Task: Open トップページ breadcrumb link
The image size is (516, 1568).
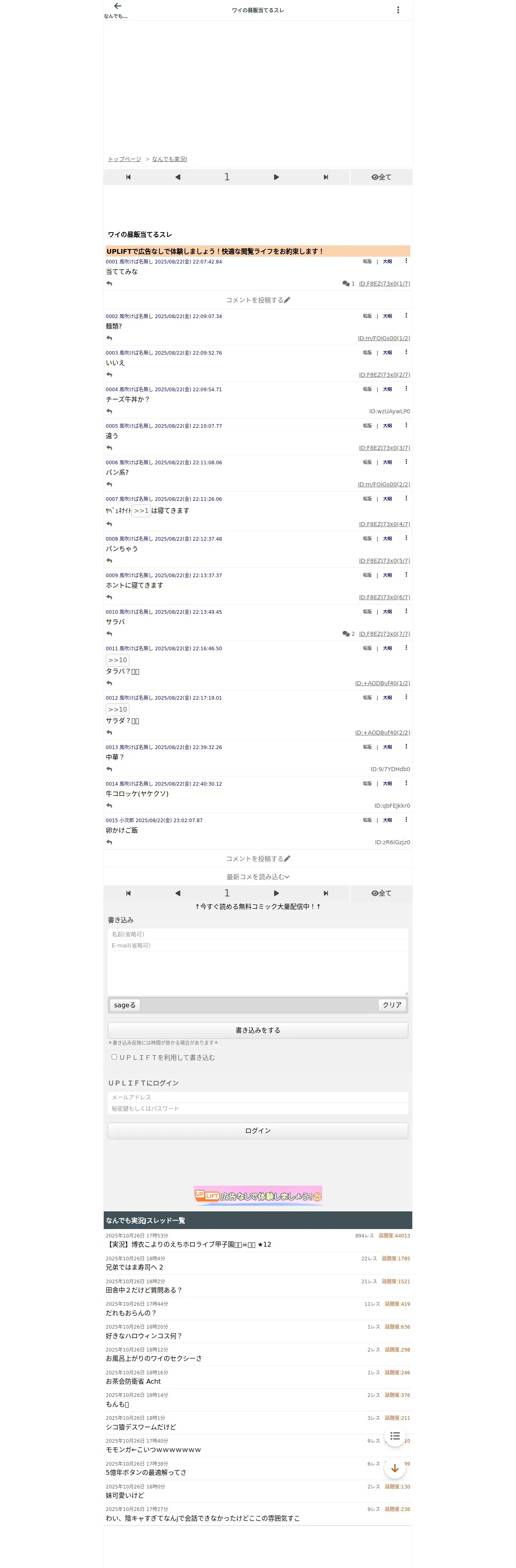Action: coord(124,159)
